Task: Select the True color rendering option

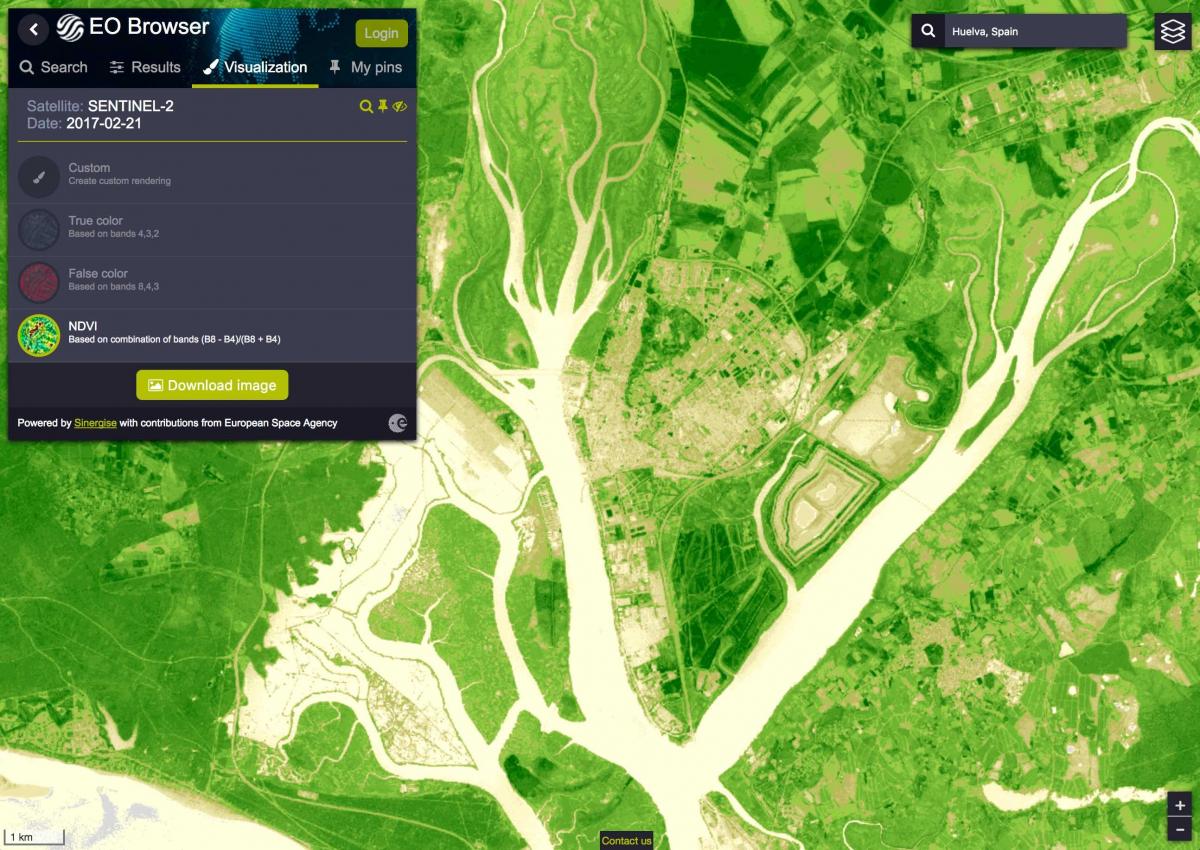Action: [x=38, y=229]
